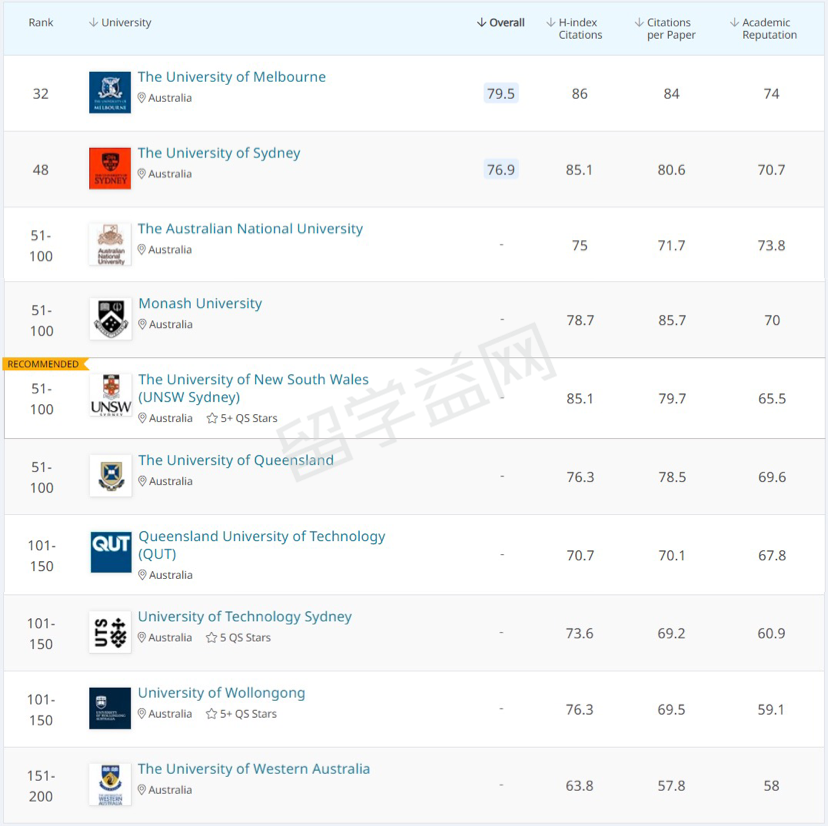This screenshot has width=828, height=826.
Task: Click 5 QS Stars text in UTS row
Action: pos(246,637)
